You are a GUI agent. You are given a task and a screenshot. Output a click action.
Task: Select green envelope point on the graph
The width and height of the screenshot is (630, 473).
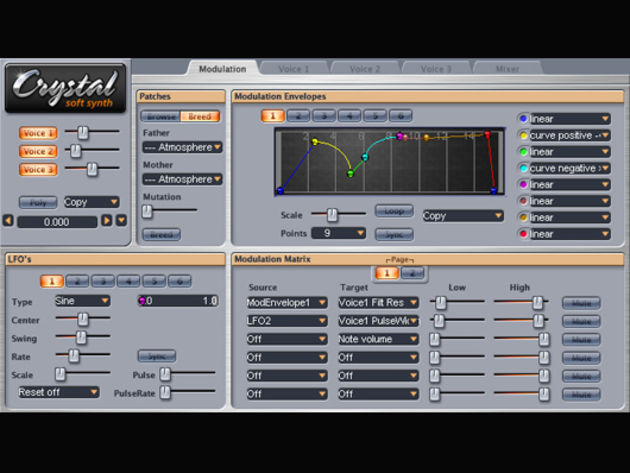[x=350, y=174]
